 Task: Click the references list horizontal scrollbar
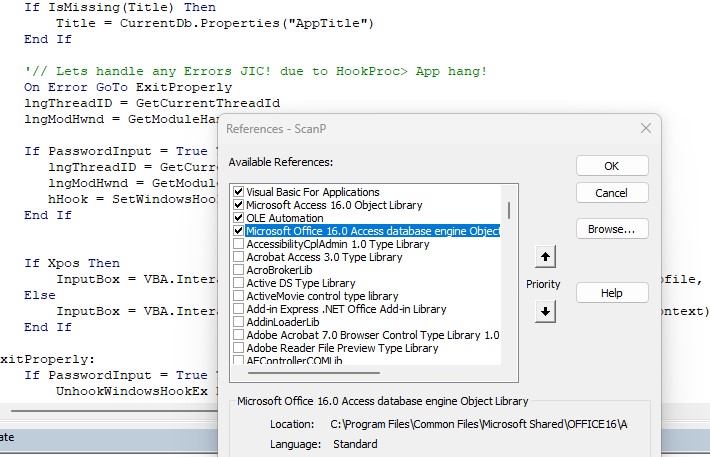tap(313, 373)
